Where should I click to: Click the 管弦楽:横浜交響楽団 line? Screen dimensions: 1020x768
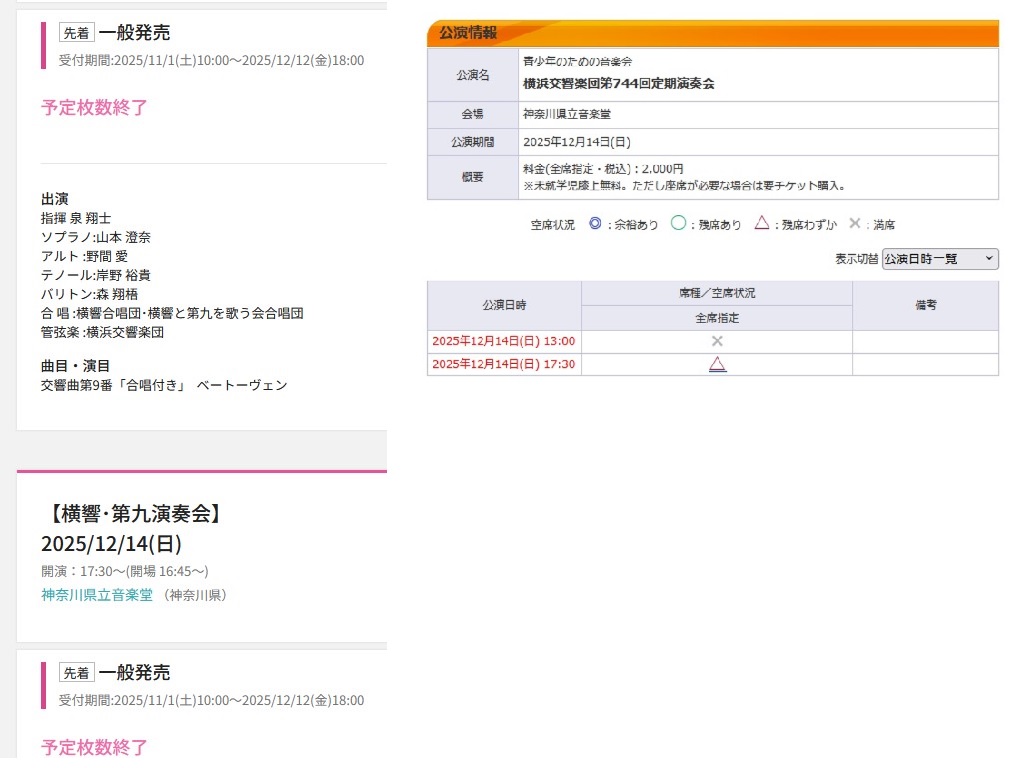[x=103, y=332]
